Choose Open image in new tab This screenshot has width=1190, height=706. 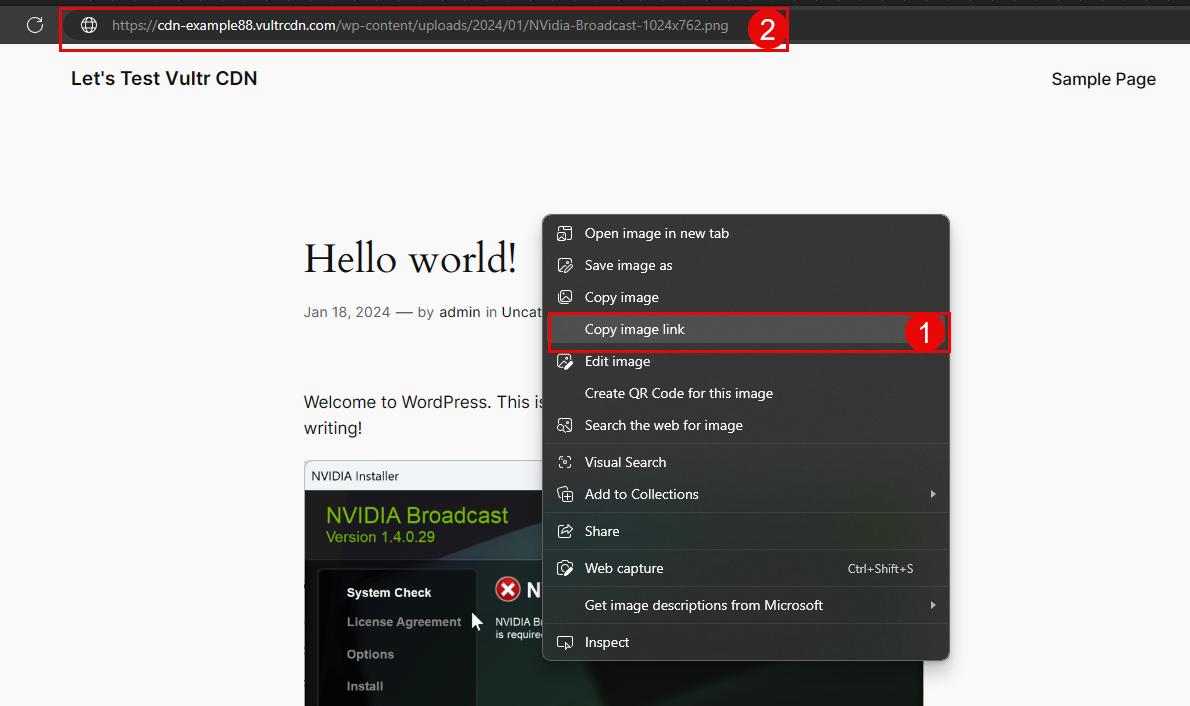click(746, 233)
